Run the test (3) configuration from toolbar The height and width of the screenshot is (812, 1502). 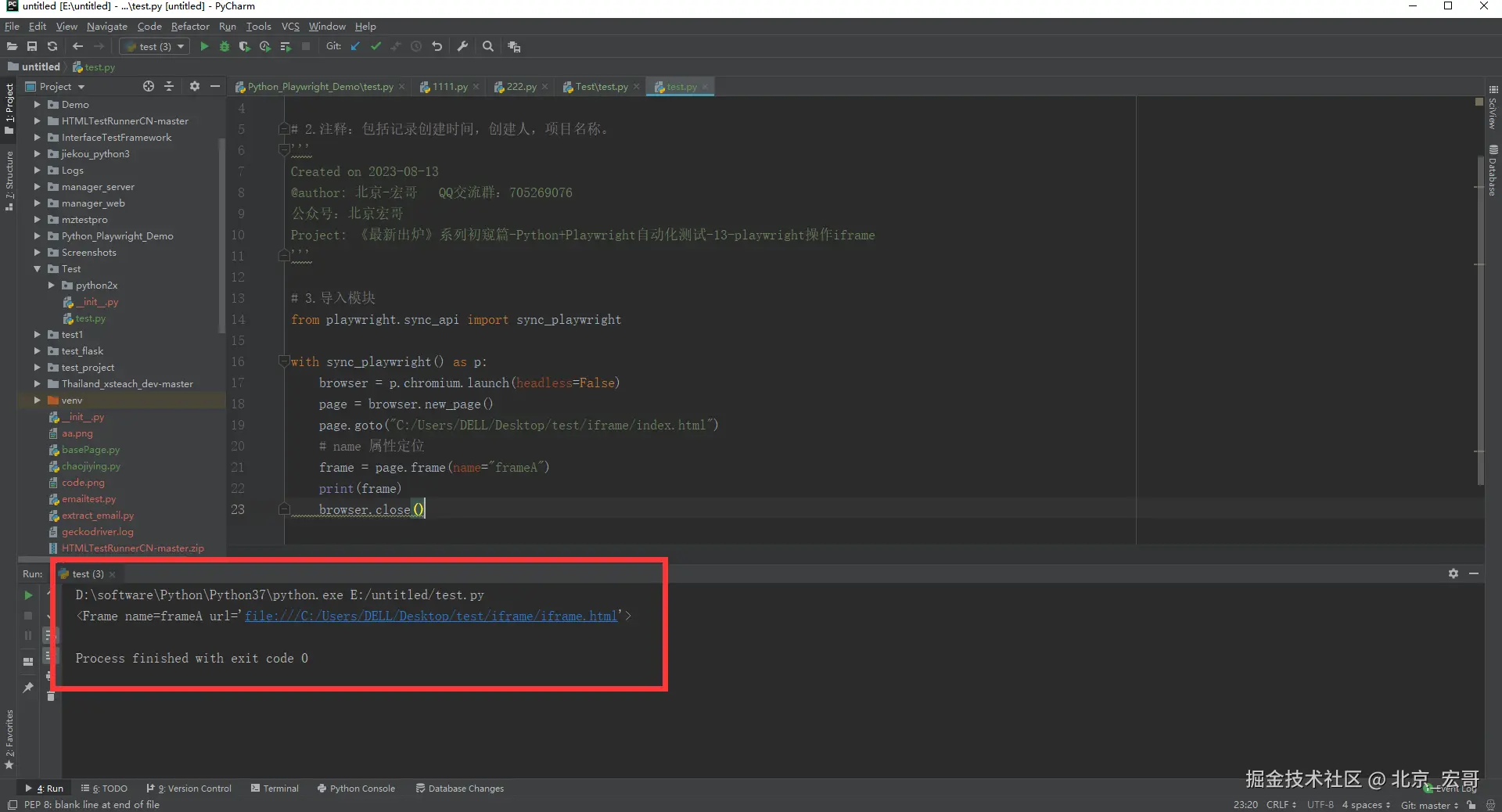pyautogui.click(x=204, y=47)
